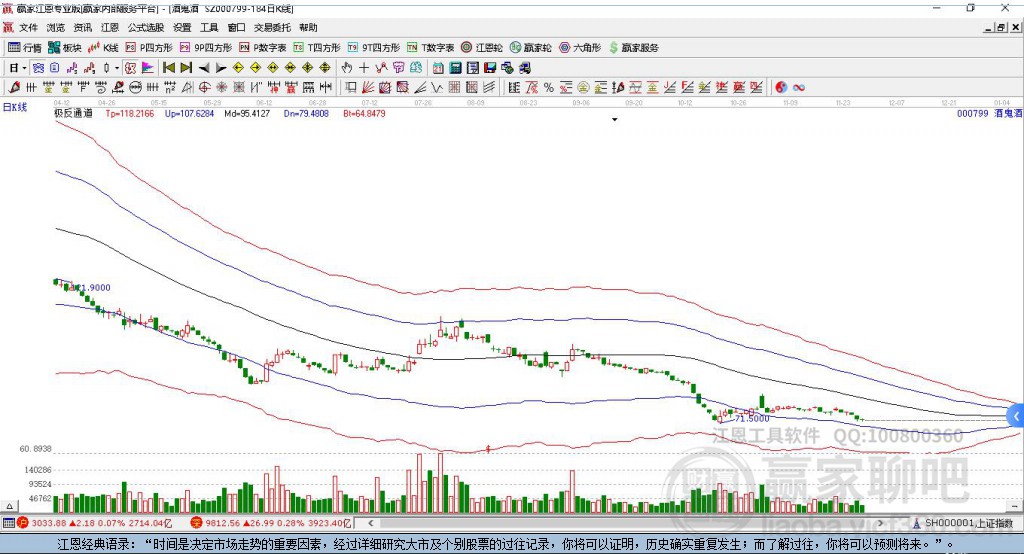Expand the volume panel triangle button
The image size is (1024, 554).
click(x=9, y=506)
